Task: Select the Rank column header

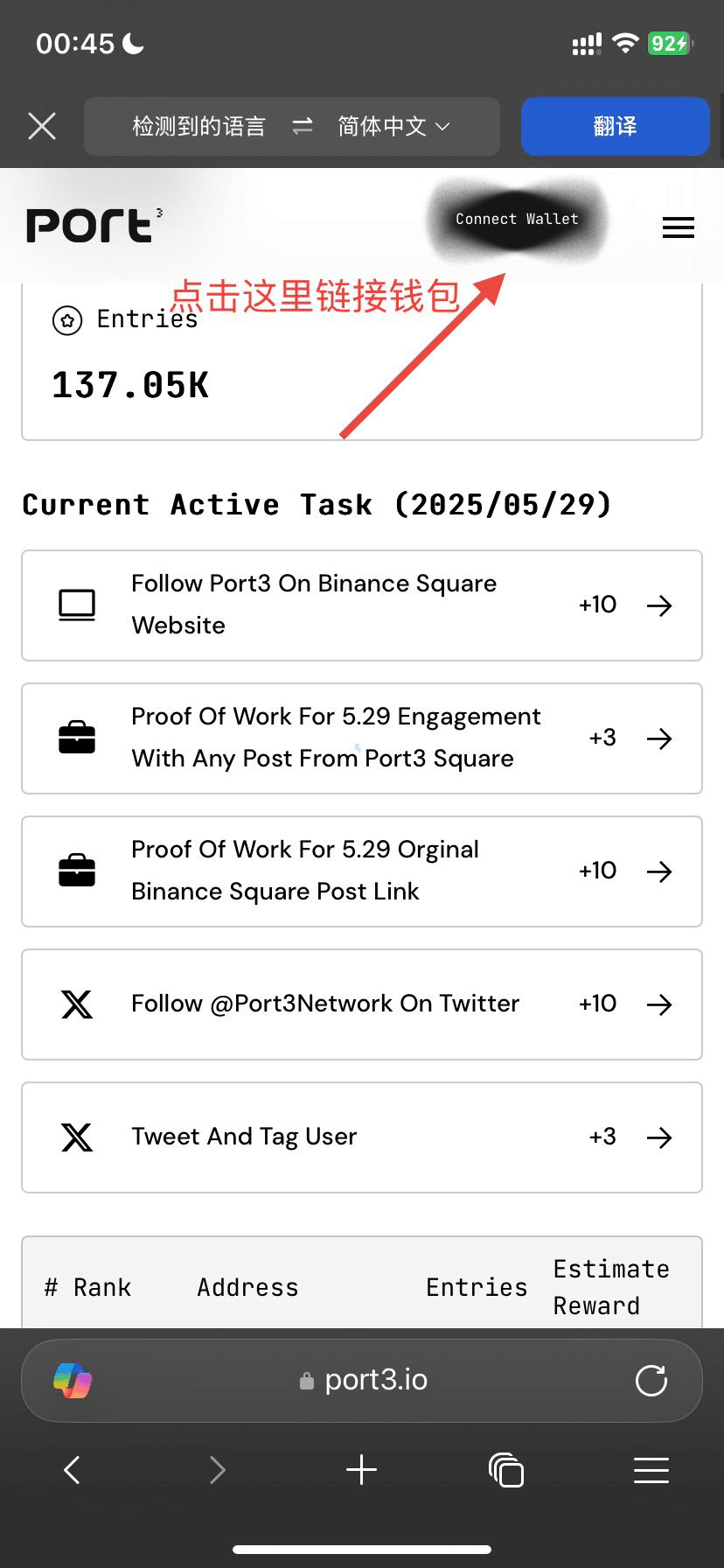Action: point(101,1287)
